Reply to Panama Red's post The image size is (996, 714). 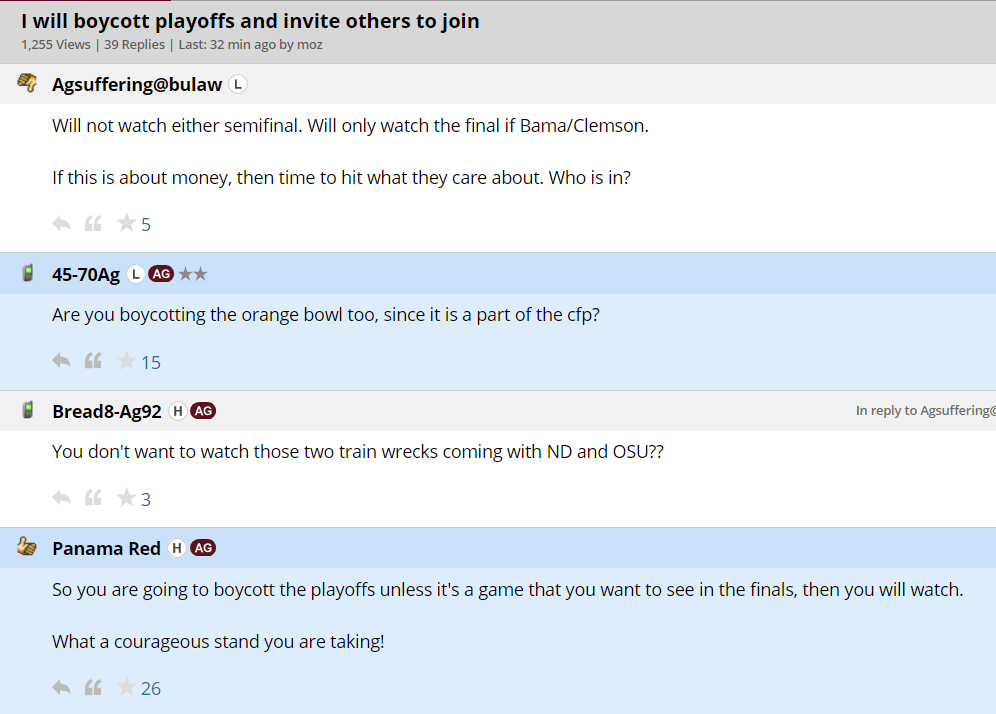point(61,687)
